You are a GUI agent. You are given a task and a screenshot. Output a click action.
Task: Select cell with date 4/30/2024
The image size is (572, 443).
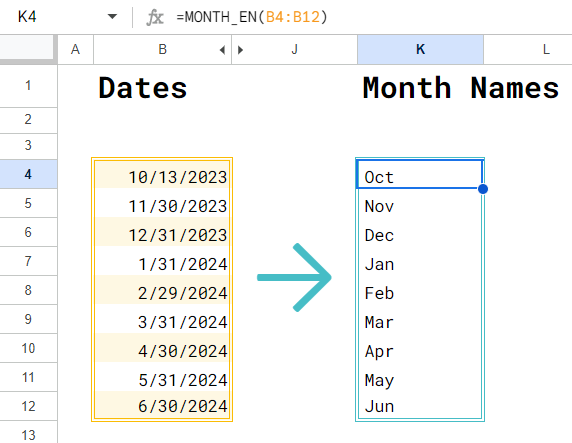tap(162, 348)
